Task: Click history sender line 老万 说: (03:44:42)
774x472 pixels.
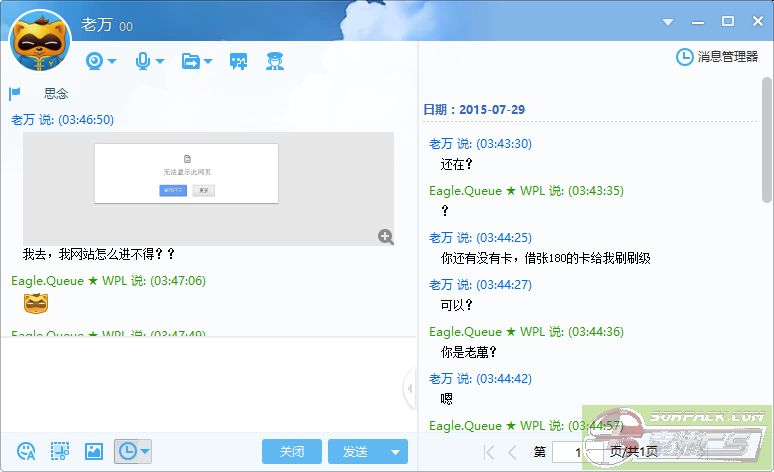Action: pyautogui.click(x=480, y=379)
